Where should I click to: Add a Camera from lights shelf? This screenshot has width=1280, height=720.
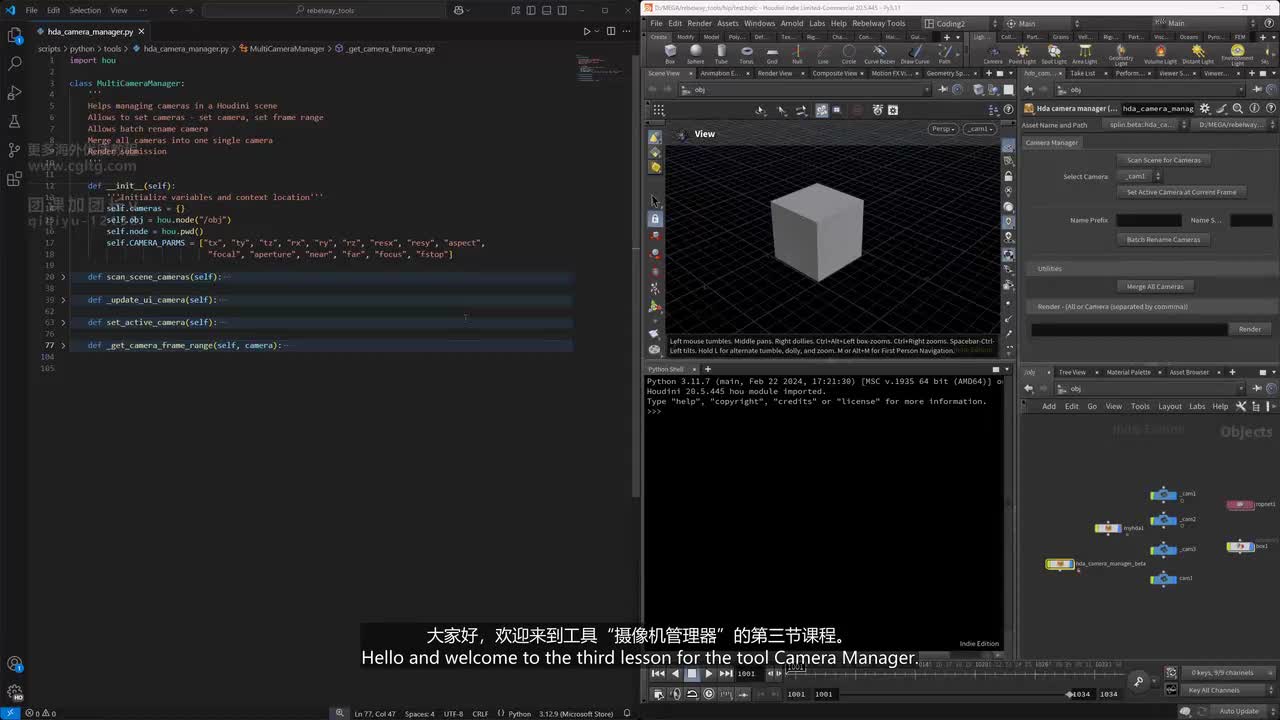(x=993, y=54)
